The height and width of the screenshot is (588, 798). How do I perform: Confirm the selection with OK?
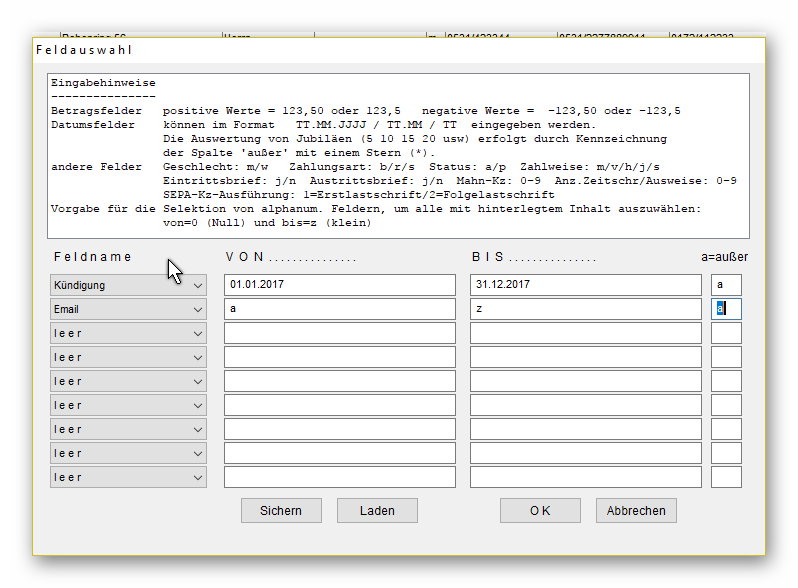(540, 510)
